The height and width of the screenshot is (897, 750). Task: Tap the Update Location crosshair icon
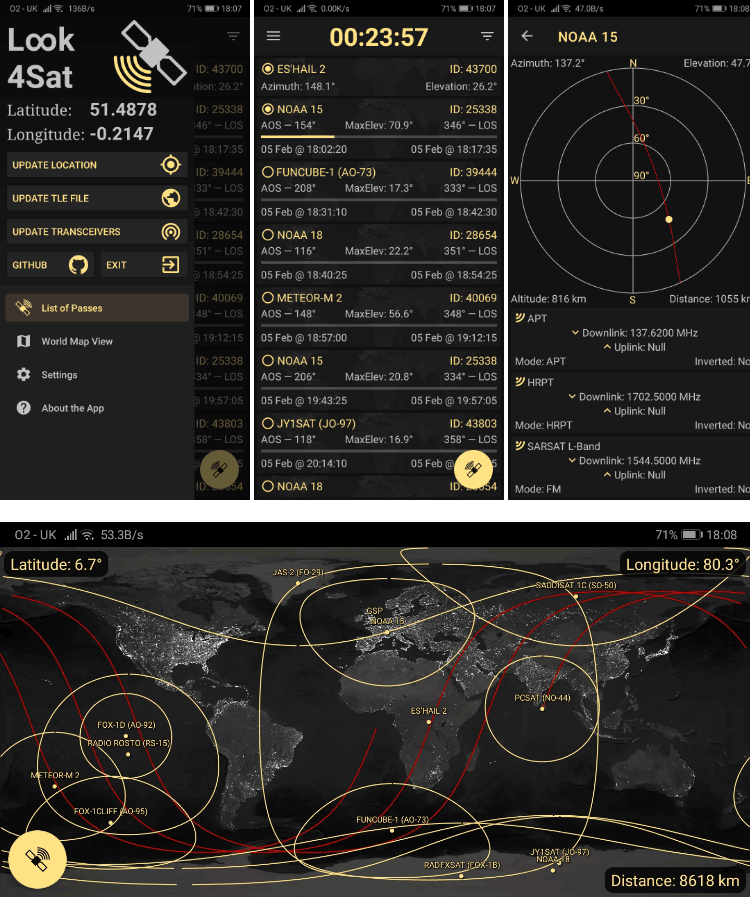[170, 165]
